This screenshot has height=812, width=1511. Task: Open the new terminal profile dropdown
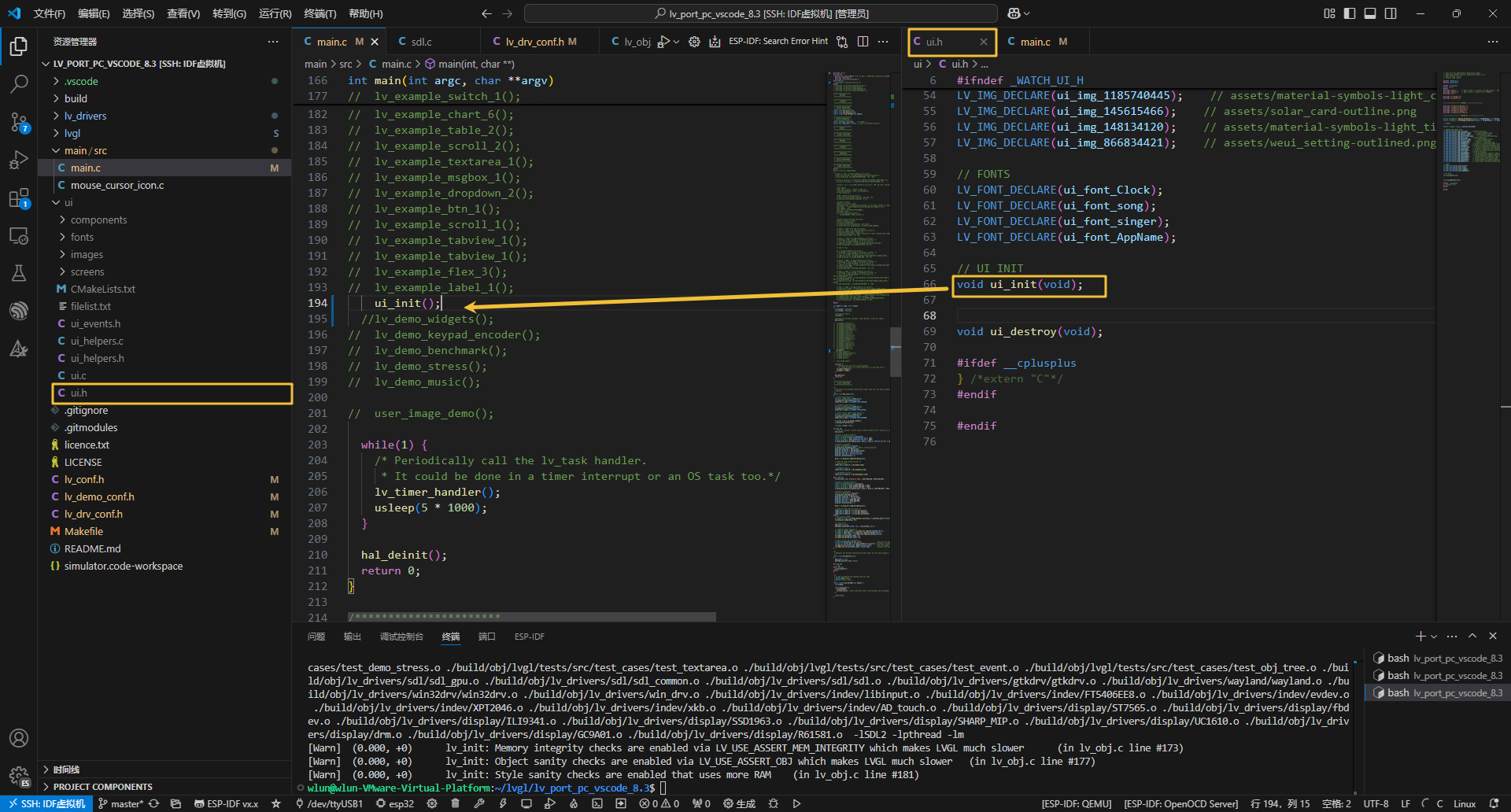[x=1434, y=636]
